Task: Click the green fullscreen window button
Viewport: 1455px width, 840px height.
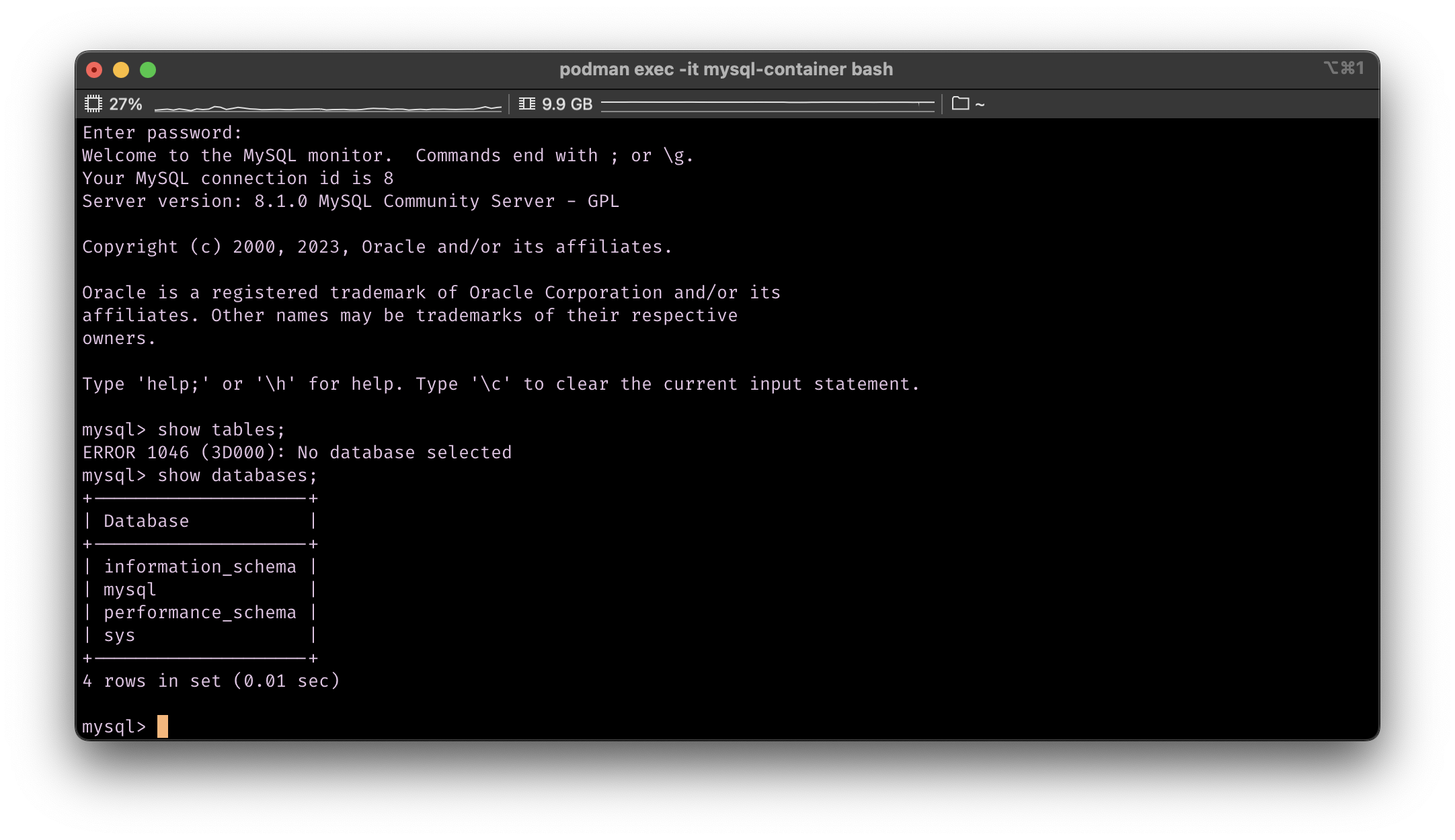Action: [148, 70]
